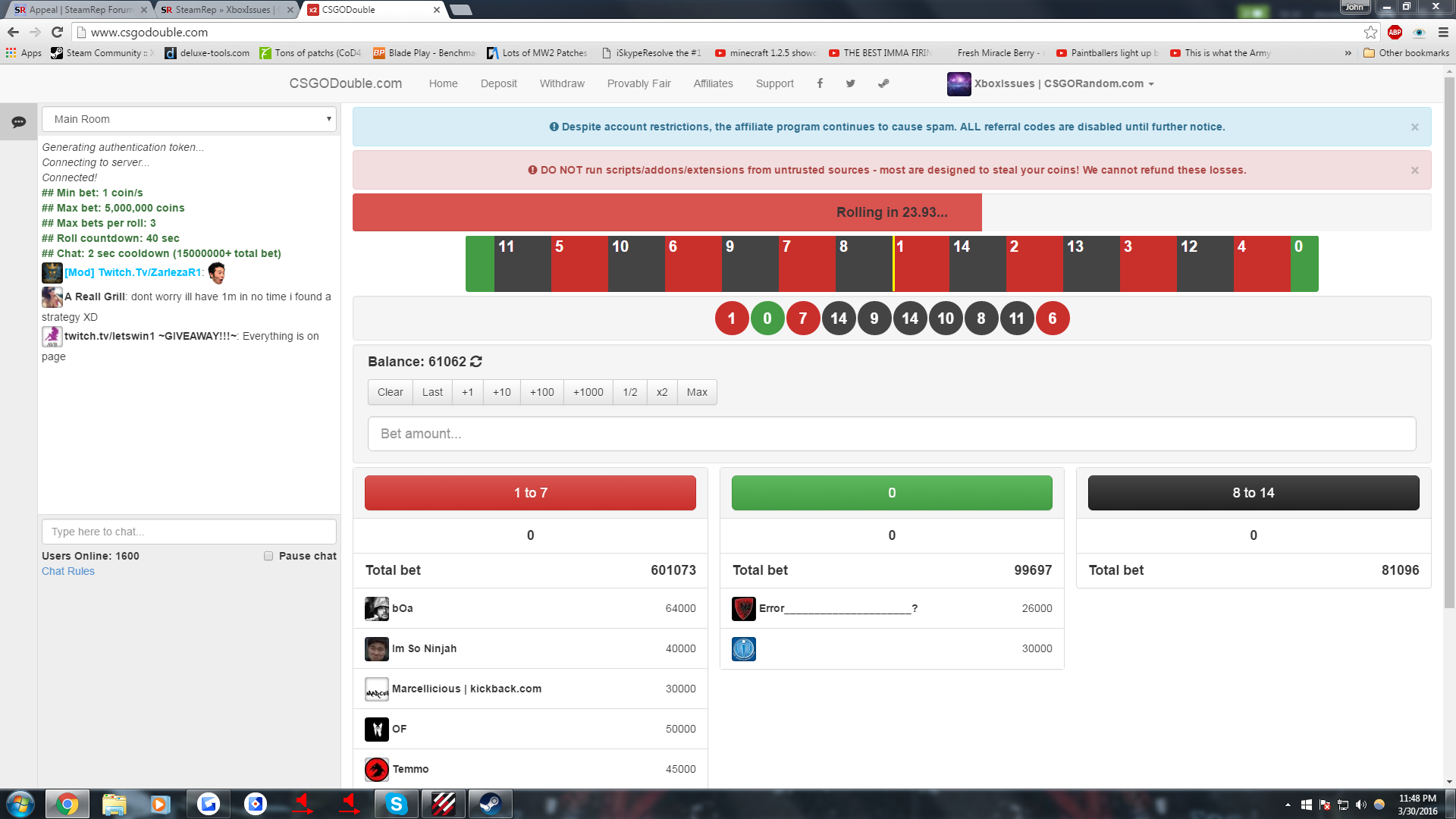Open the Provably Fair nav item
The width and height of the screenshot is (1456, 819).
pyautogui.click(x=639, y=83)
